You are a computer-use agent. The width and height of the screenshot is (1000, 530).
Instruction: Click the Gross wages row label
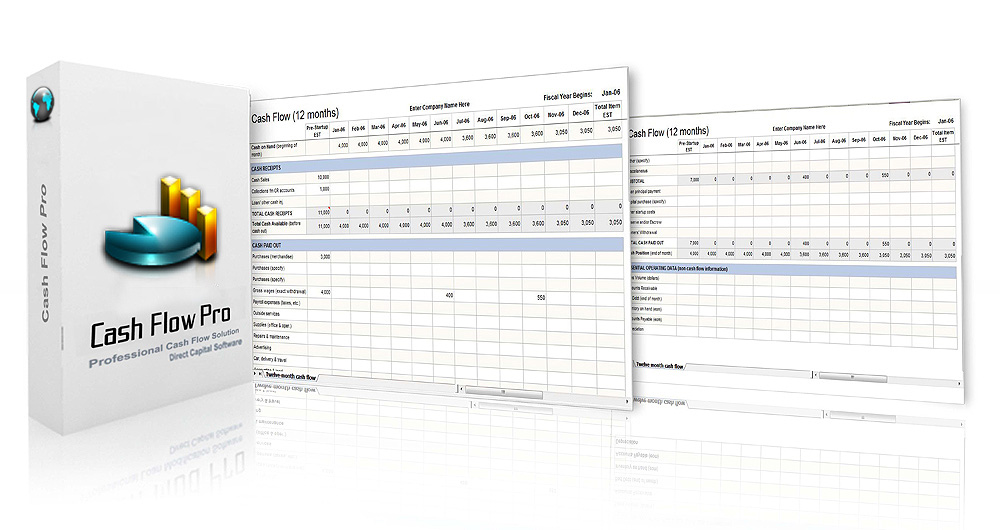coord(279,291)
